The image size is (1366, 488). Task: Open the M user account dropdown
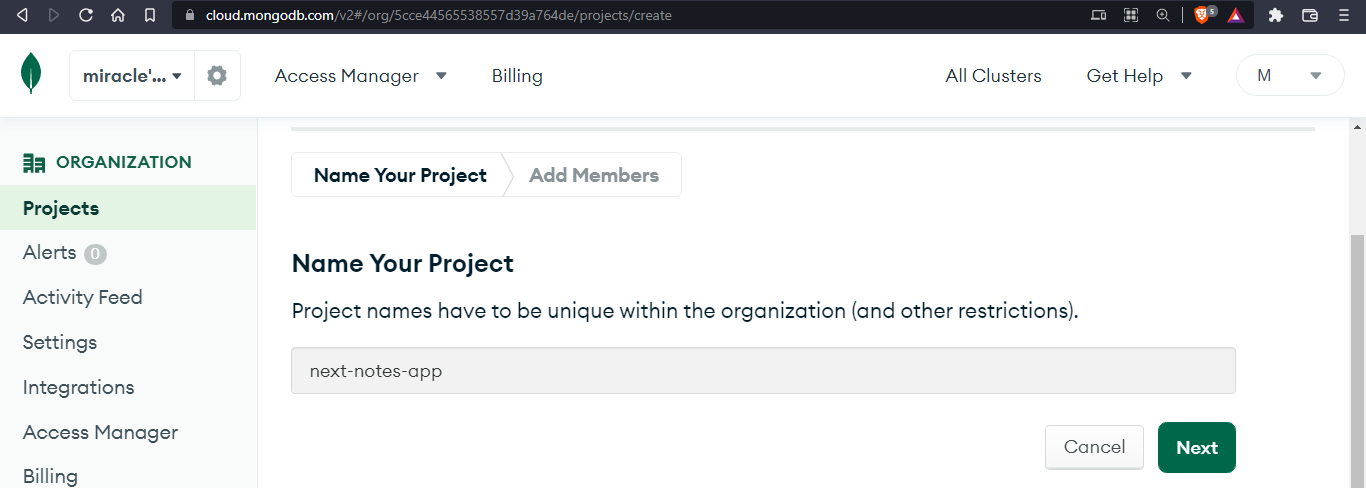coord(1290,75)
